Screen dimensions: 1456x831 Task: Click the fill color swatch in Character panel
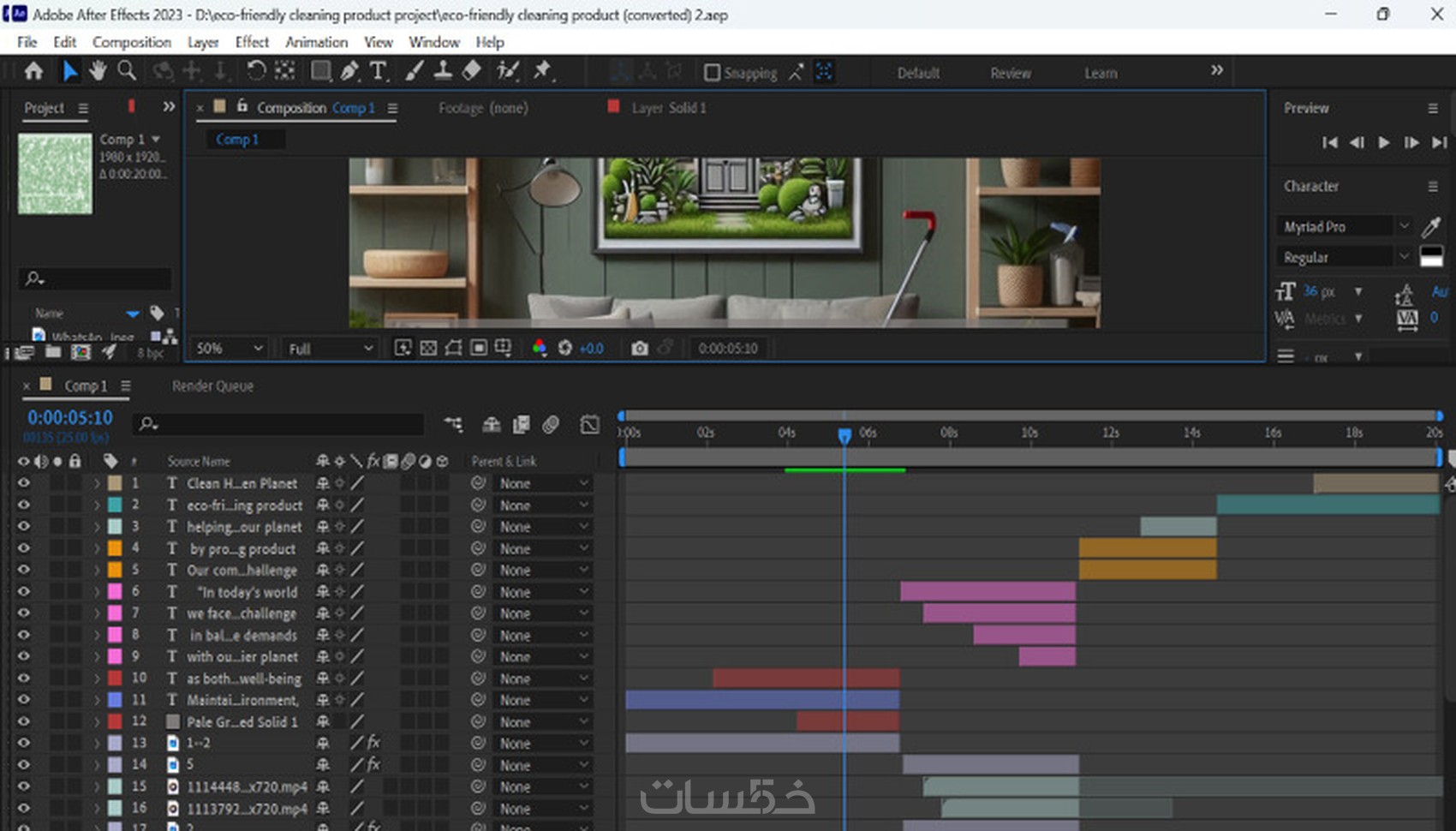(1430, 255)
